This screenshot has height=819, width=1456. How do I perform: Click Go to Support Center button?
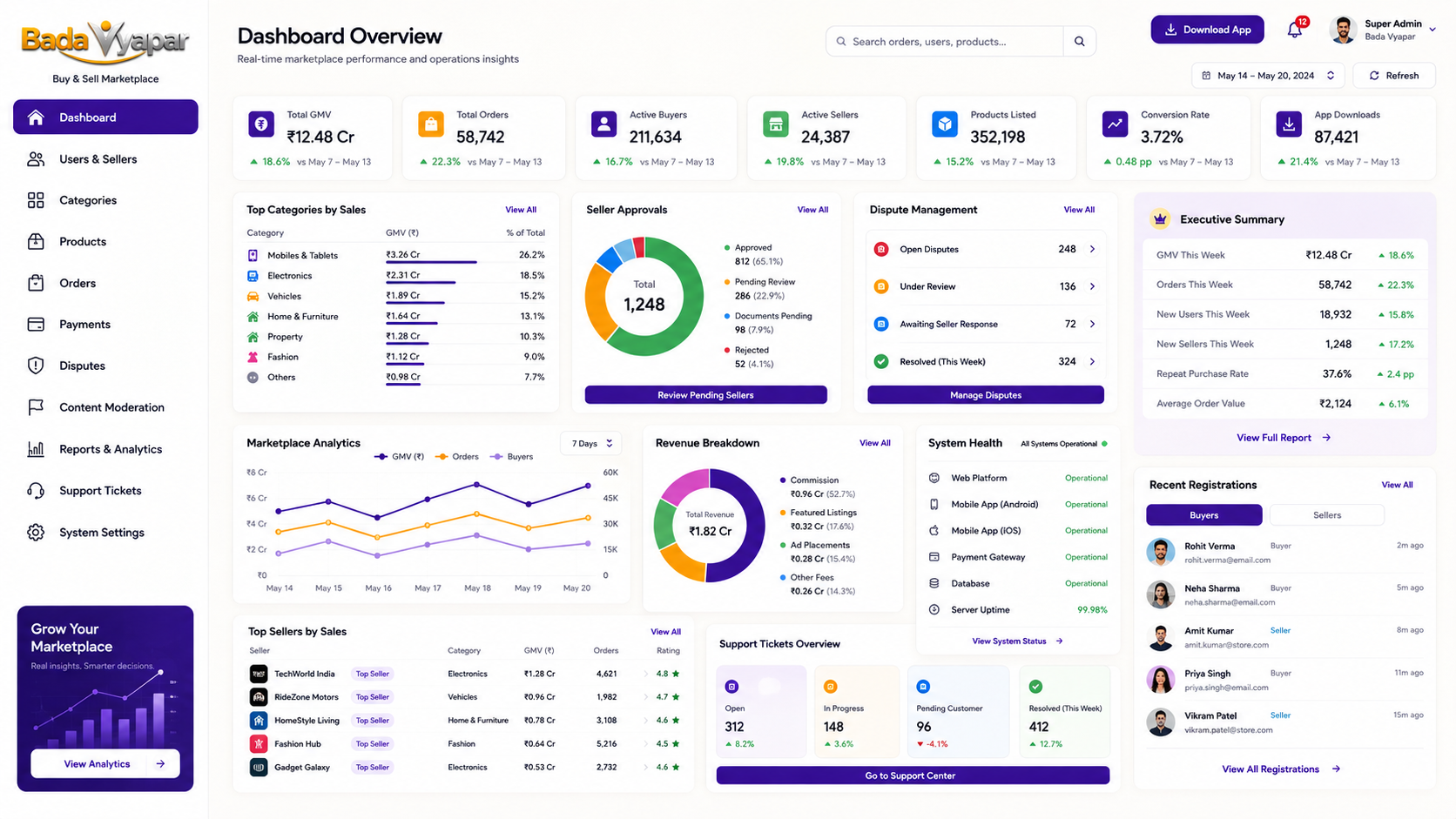[x=913, y=775]
